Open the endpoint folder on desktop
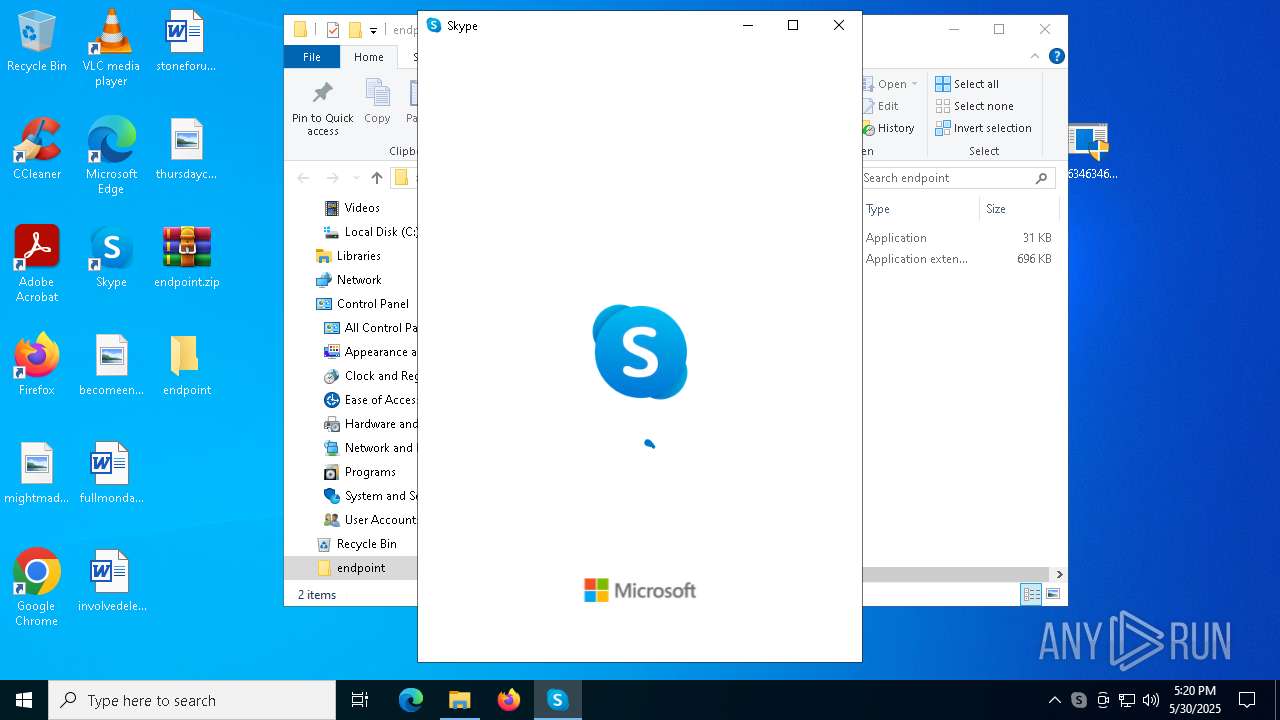The height and width of the screenshot is (720, 1280). [186, 366]
